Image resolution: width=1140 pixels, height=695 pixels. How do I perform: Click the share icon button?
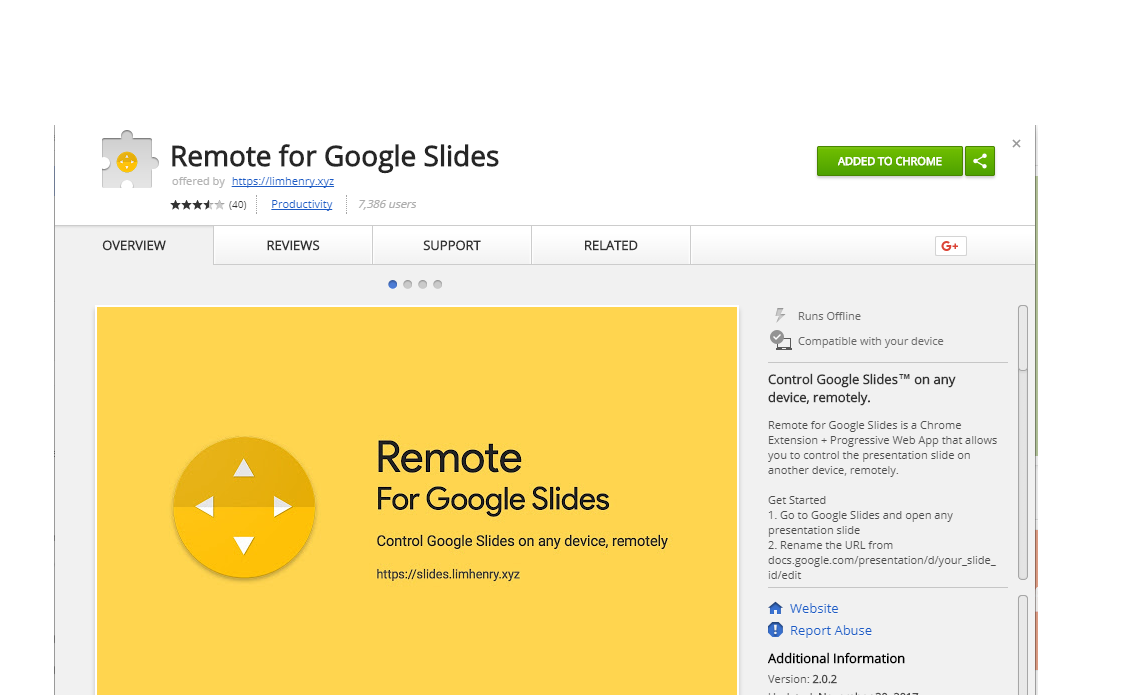point(979,161)
